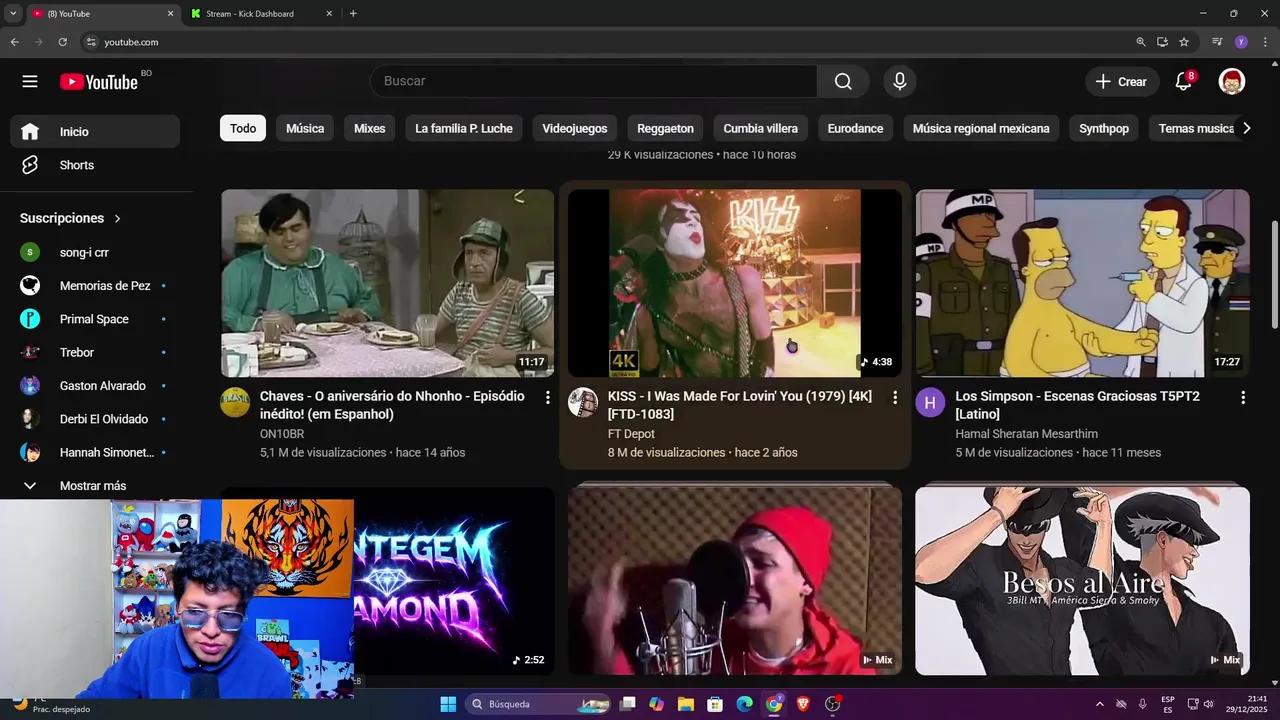Viewport: 1280px width, 720px height.
Task: Select the Eurodance chip
Action: [x=855, y=128]
